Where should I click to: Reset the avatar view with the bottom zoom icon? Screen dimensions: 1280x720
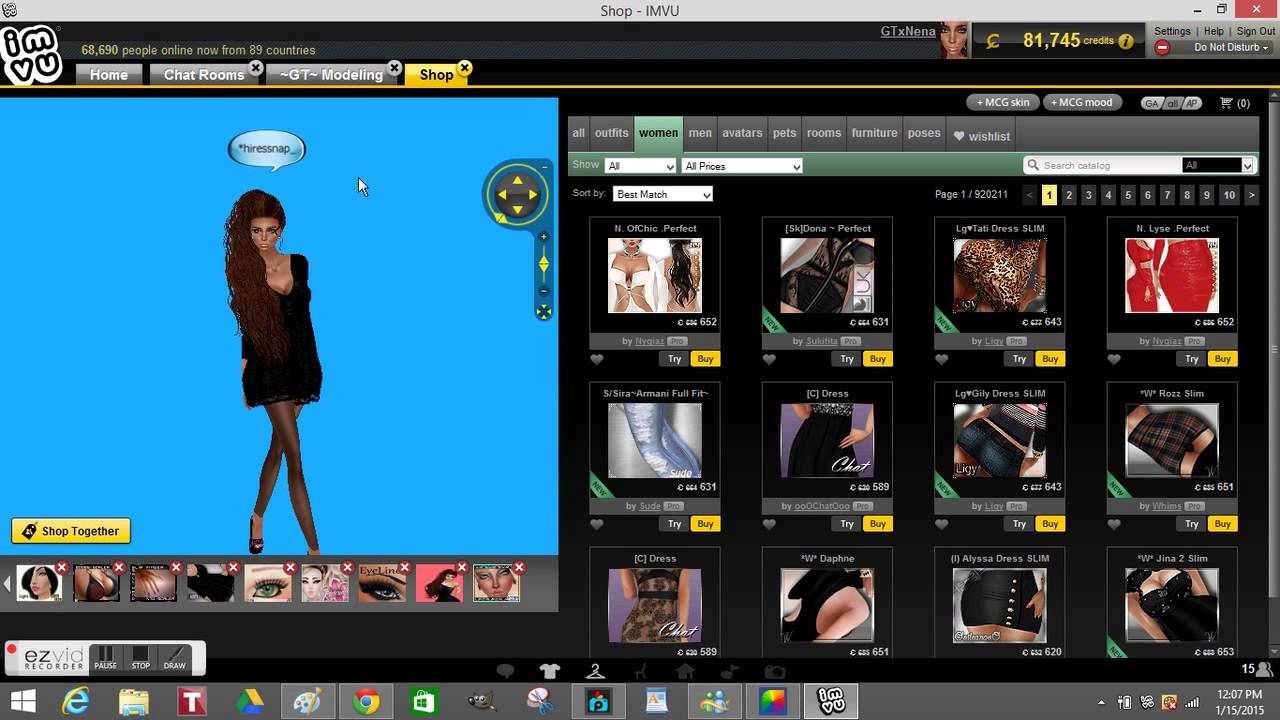point(543,312)
